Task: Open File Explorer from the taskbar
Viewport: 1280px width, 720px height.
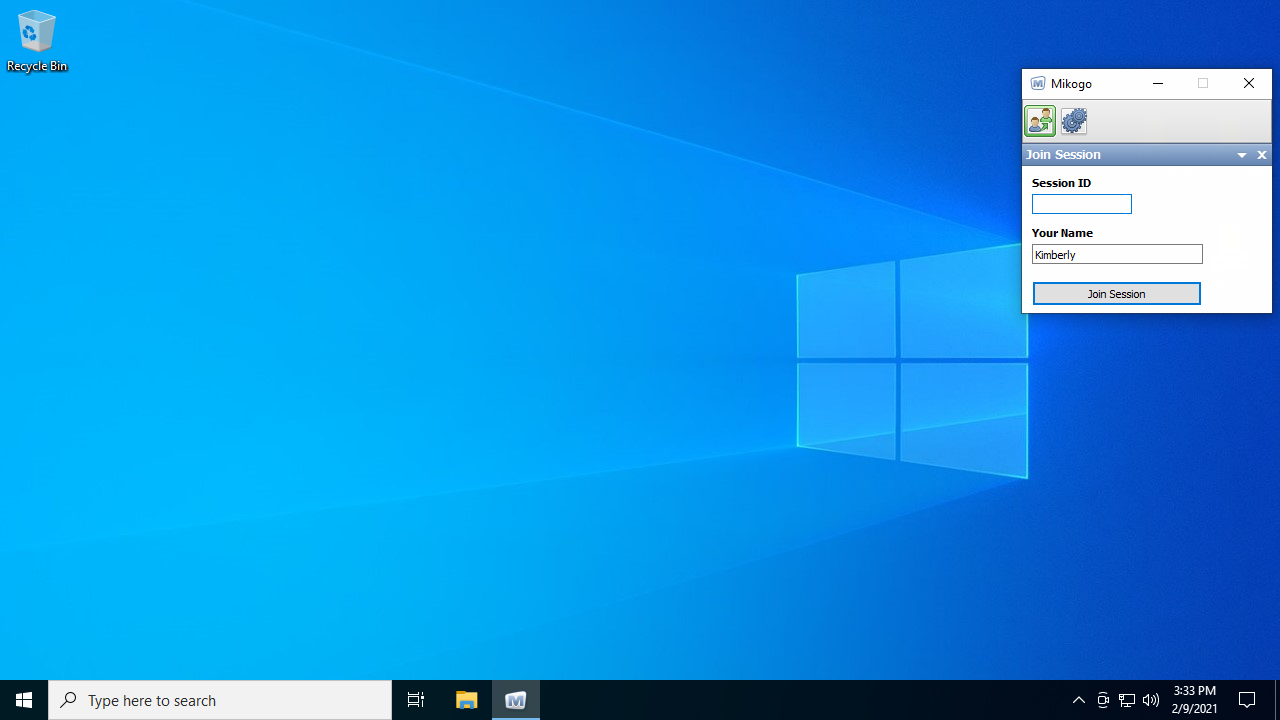Action: (x=467, y=700)
